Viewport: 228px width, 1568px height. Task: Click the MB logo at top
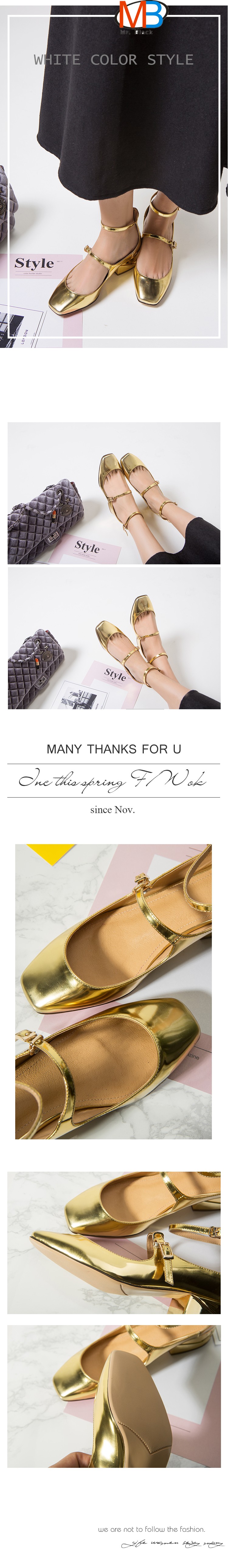139,16
